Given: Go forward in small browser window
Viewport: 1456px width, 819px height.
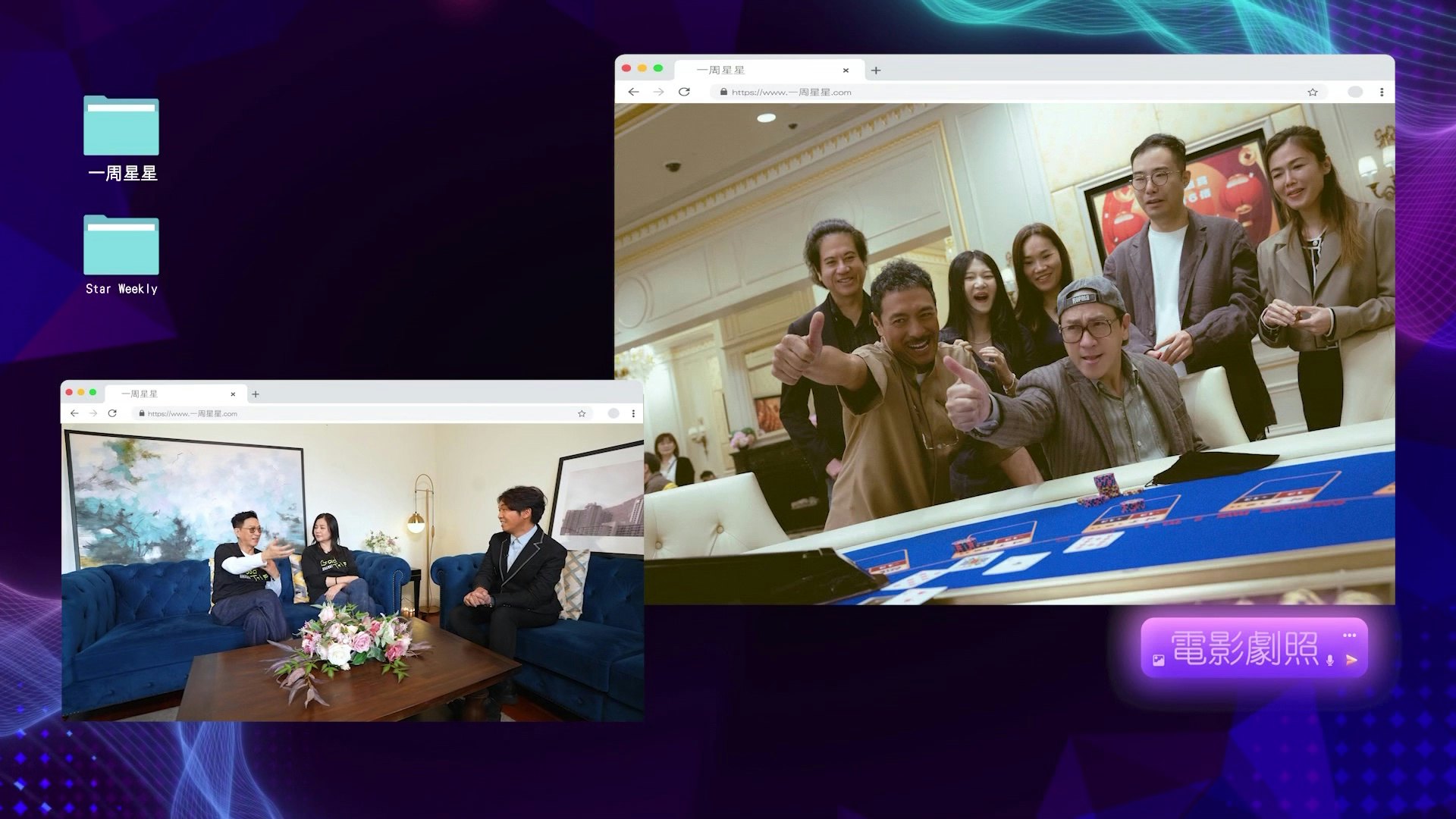Looking at the screenshot, I should pyautogui.click(x=93, y=413).
